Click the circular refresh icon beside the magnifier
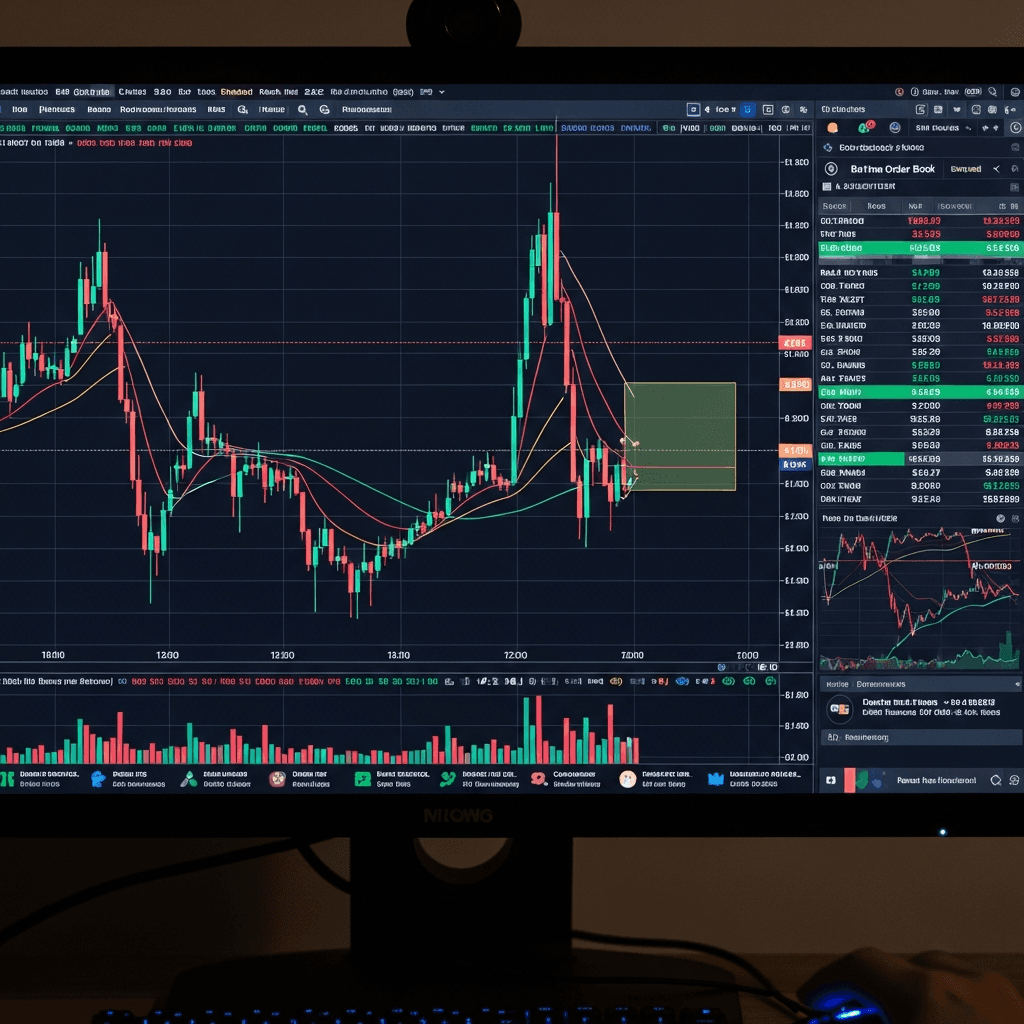The width and height of the screenshot is (1024, 1024). click(x=325, y=110)
